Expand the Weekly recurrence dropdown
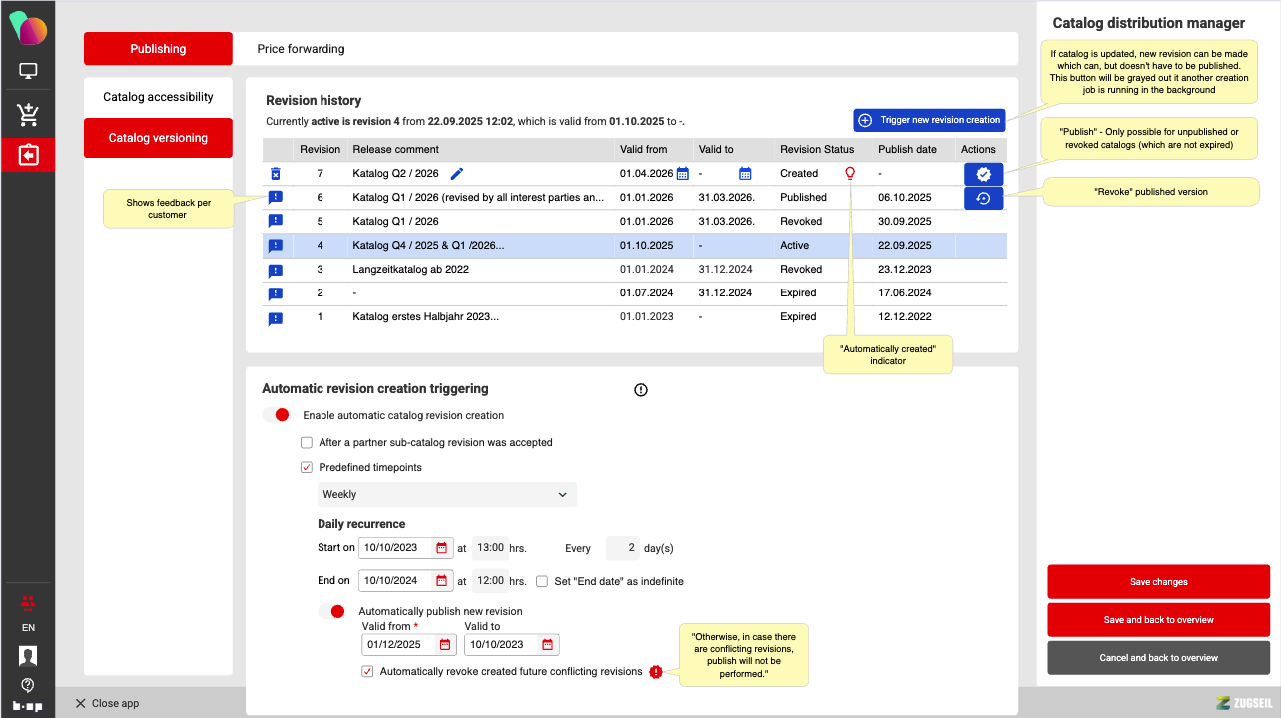1281x718 pixels. pos(447,494)
